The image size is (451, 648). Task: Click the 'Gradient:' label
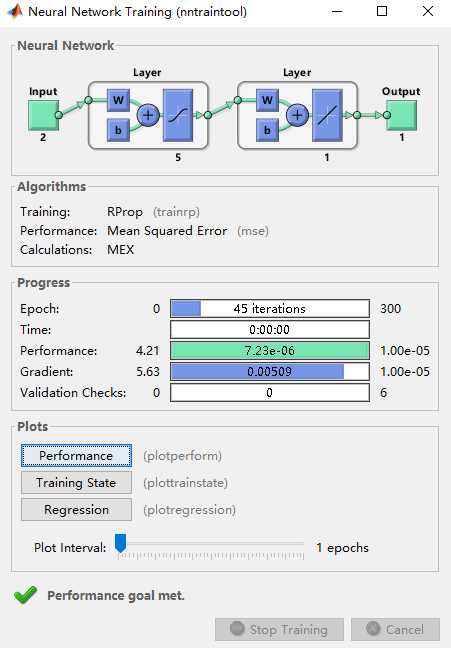tap(47, 372)
